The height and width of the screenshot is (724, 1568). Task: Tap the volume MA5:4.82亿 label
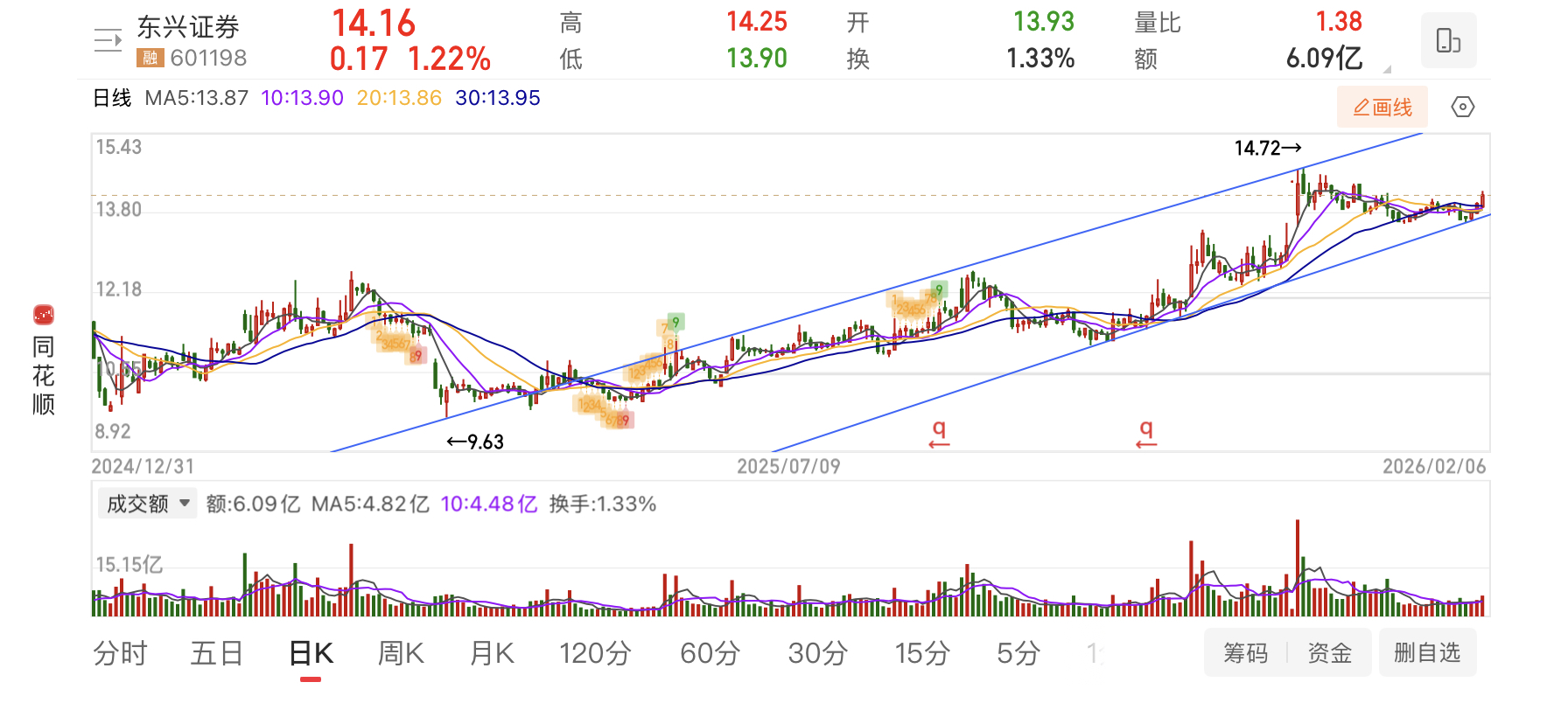[x=370, y=505]
